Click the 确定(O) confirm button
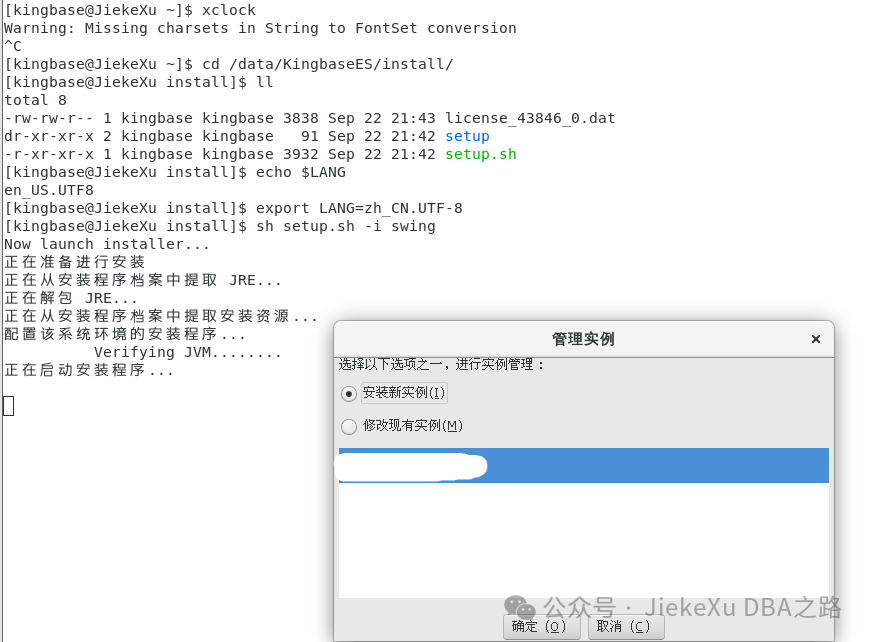Image resolution: width=869 pixels, height=642 pixels. (540, 625)
